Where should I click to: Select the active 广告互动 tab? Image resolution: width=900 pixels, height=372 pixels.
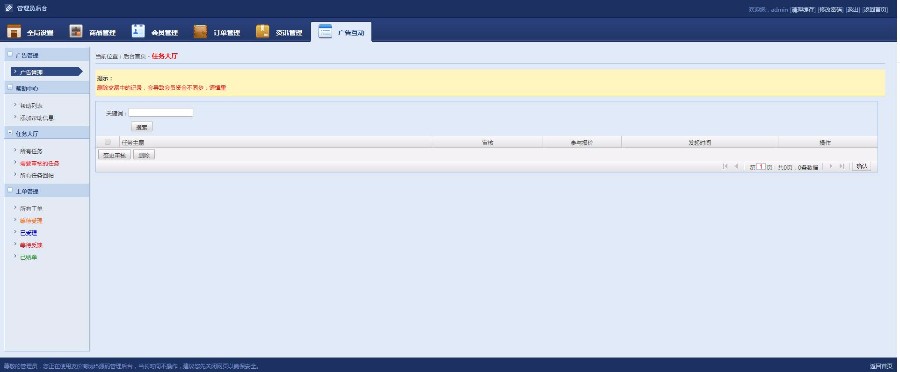pos(341,32)
